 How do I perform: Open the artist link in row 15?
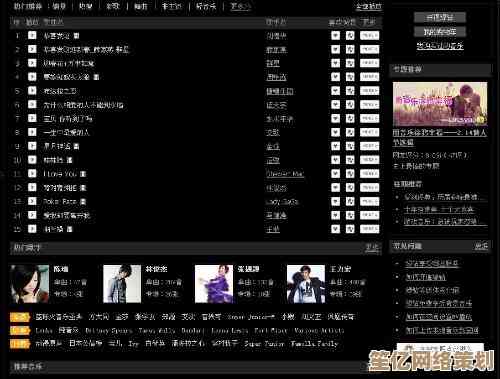tap(273, 229)
